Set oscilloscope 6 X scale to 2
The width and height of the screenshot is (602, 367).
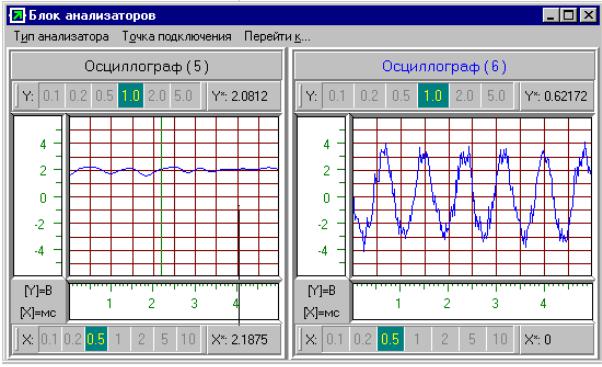445,339
